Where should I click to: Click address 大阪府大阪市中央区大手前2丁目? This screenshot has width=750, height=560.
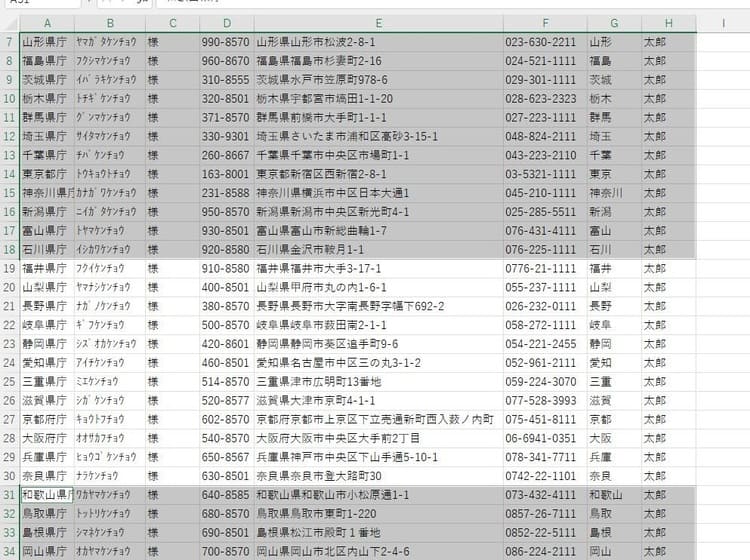tap(378, 439)
